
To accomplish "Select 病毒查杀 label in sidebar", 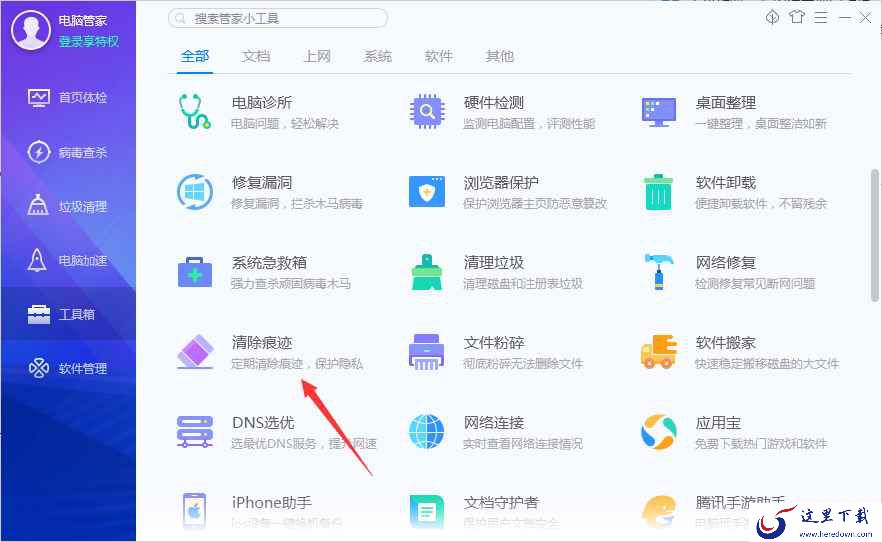I will tap(83, 152).
